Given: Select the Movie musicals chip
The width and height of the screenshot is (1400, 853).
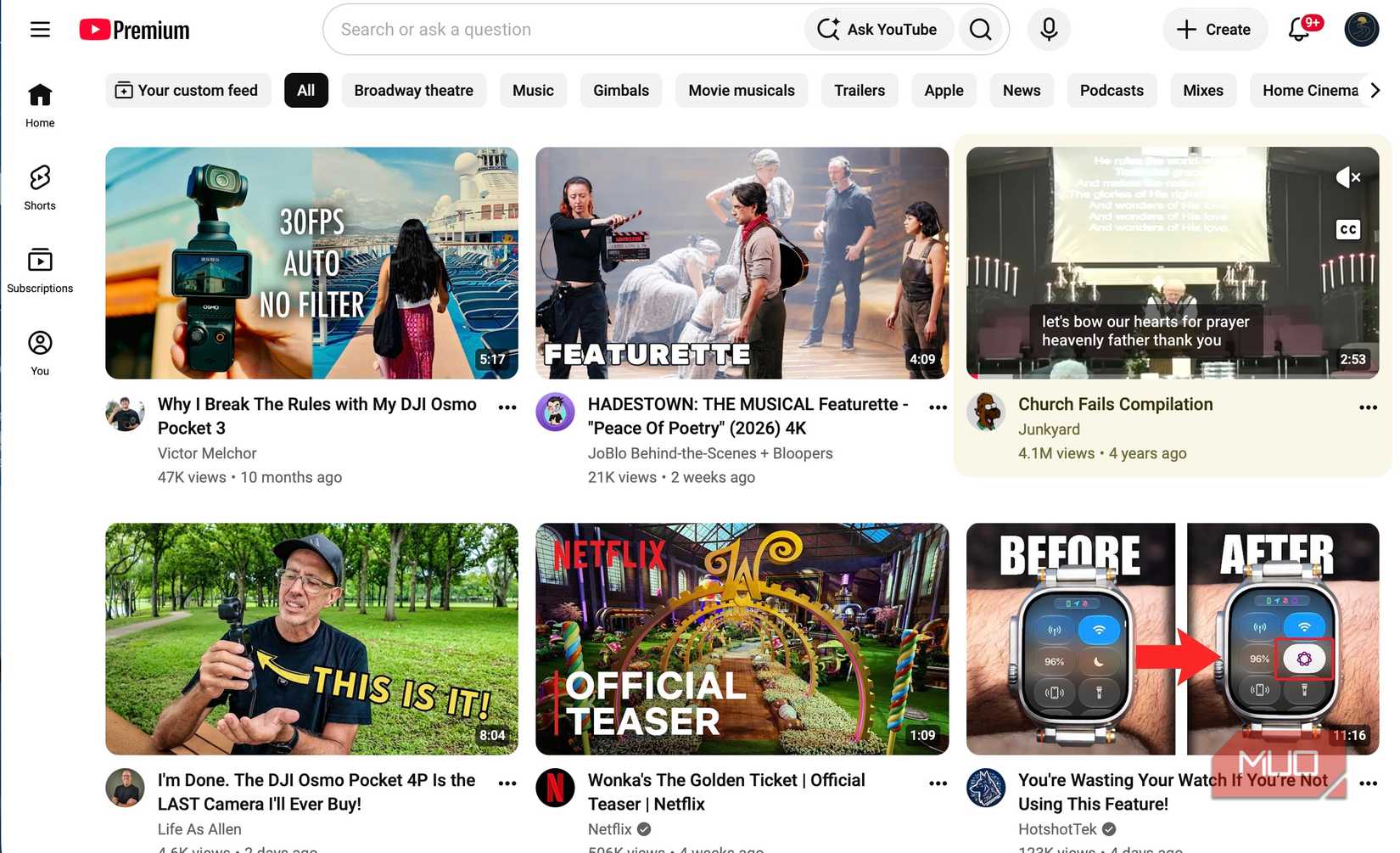Looking at the screenshot, I should coord(742,90).
